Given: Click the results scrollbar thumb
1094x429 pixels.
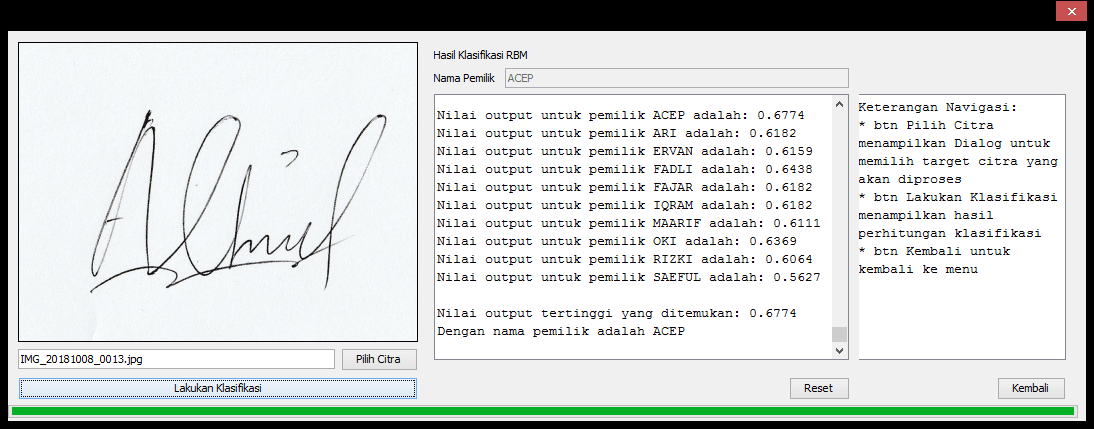Looking at the screenshot, I should [x=840, y=334].
